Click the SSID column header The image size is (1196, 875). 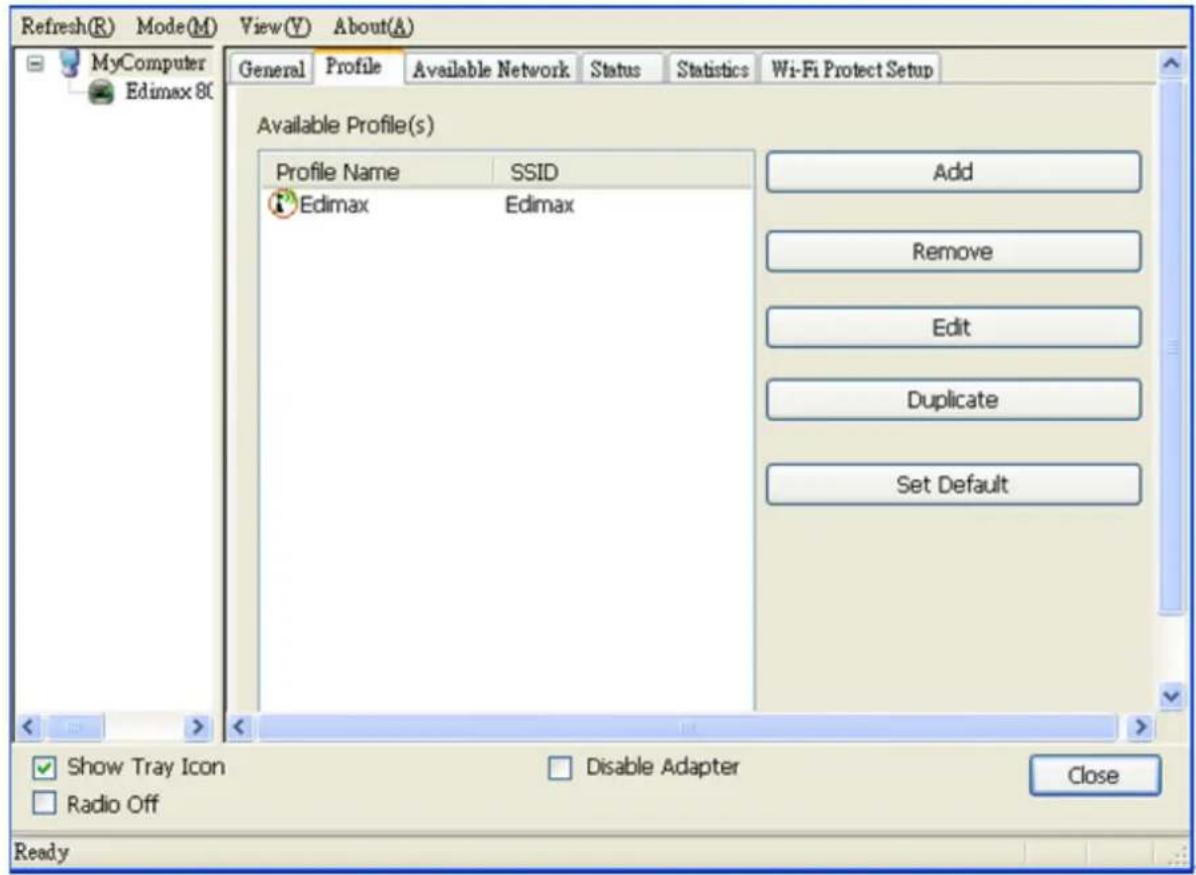[623, 172]
